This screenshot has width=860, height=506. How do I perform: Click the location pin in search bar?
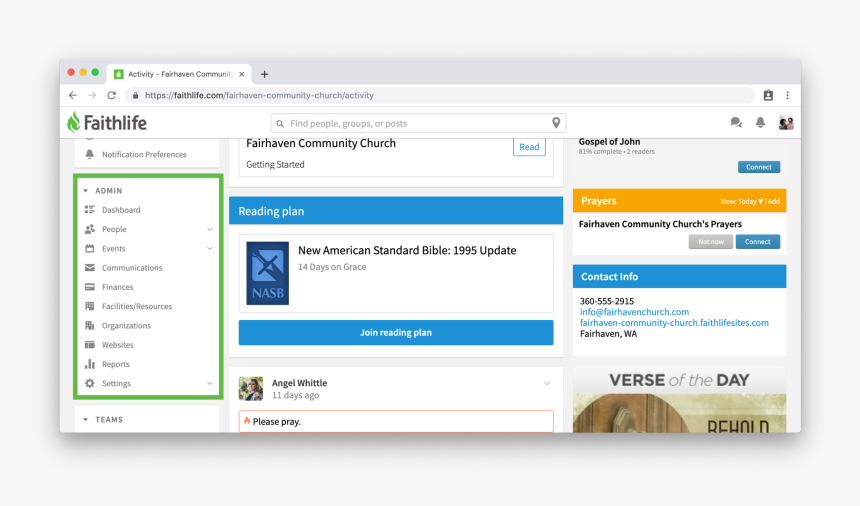click(x=556, y=123)
